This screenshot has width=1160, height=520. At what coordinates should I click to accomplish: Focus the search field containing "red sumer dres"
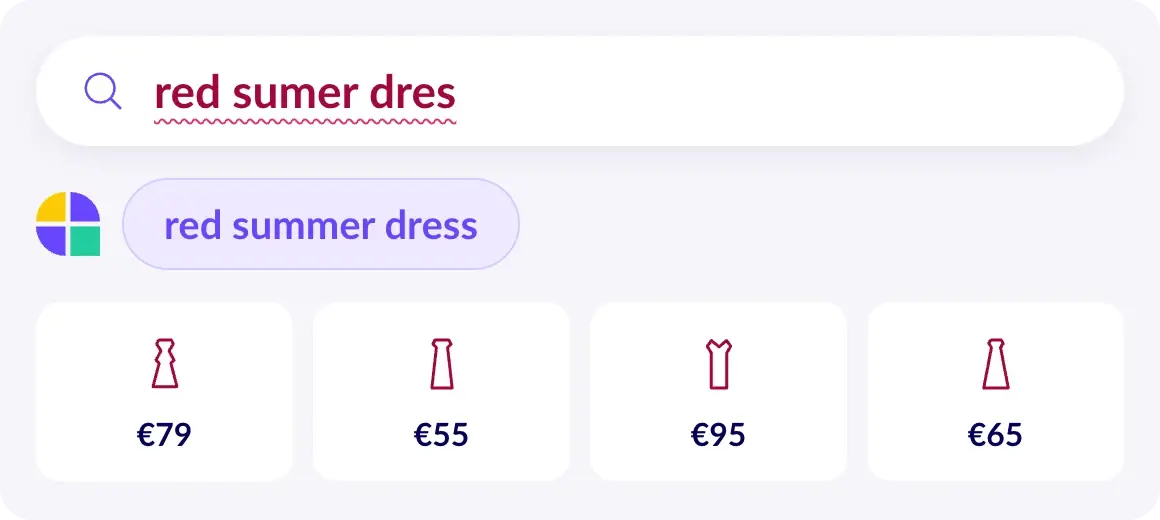click(x=580, y=91)
